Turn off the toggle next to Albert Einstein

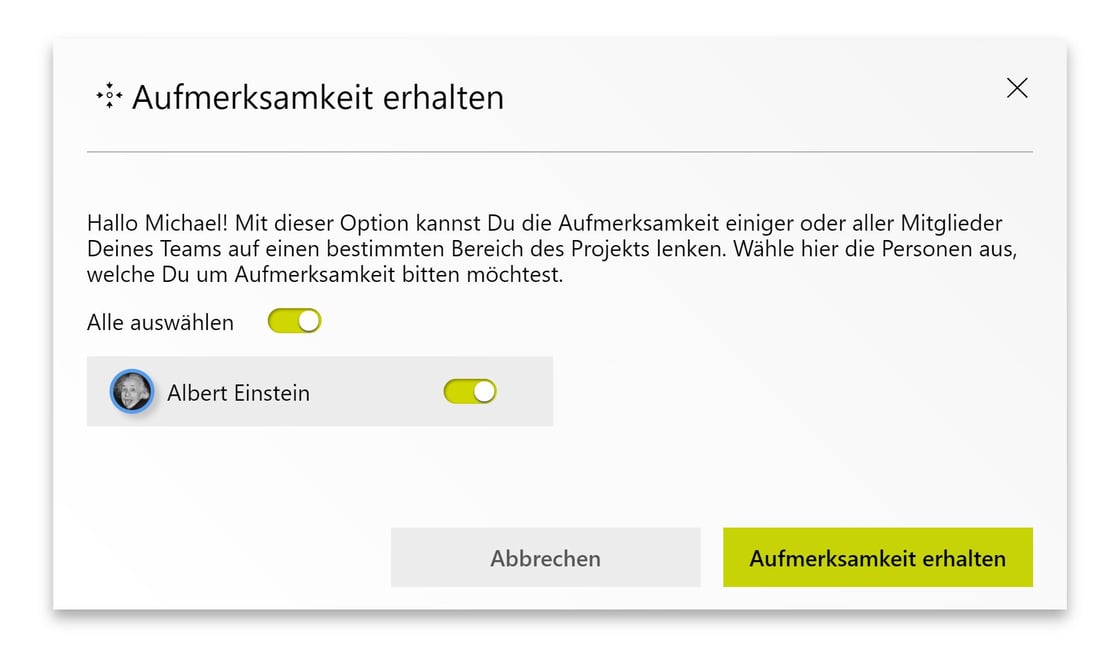(x=469, y=391)
